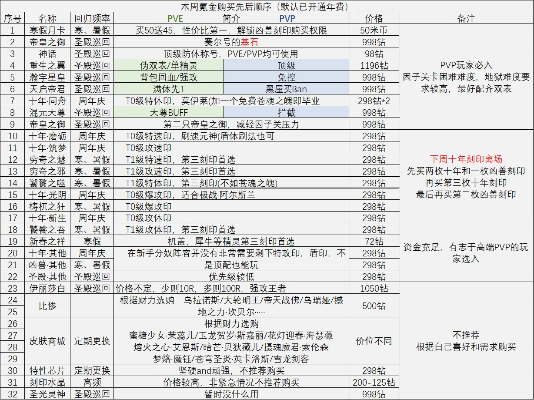Select the '价位不同' price cell
Screen dimensions: 534x400
click(x=374, y=341)
